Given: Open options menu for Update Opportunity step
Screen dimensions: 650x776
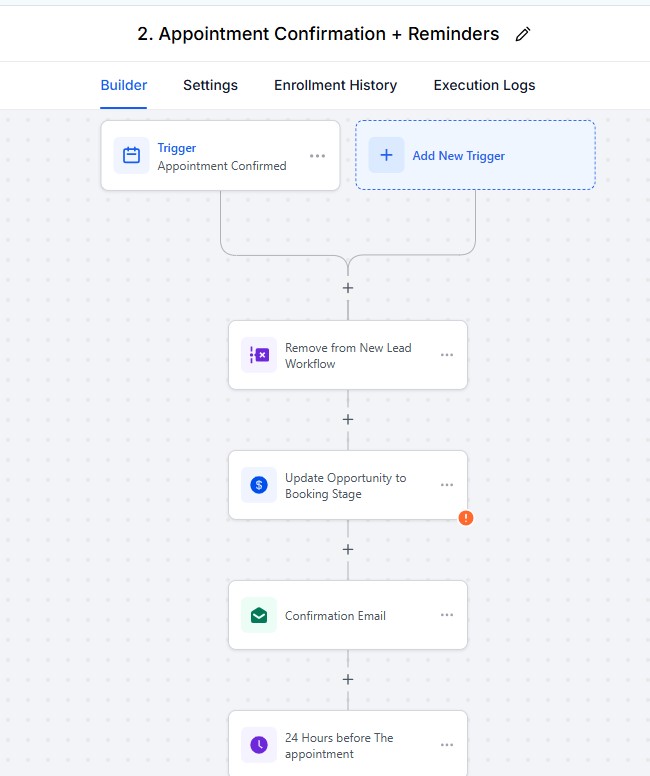Looking at the screenshot, I should tap(446, 486).
